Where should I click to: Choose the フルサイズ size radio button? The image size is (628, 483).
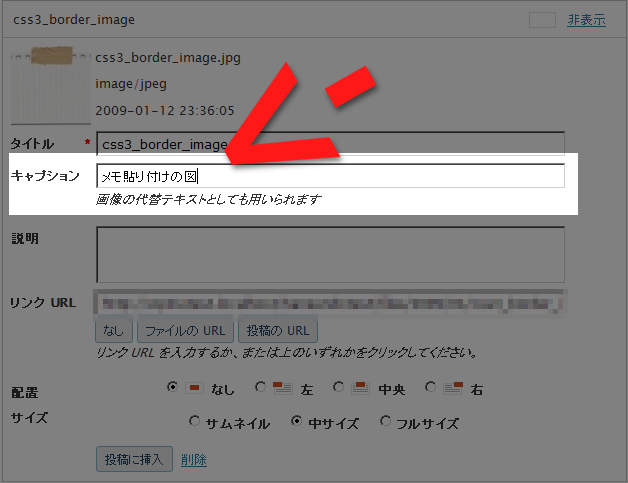click(x=385, y=422)
